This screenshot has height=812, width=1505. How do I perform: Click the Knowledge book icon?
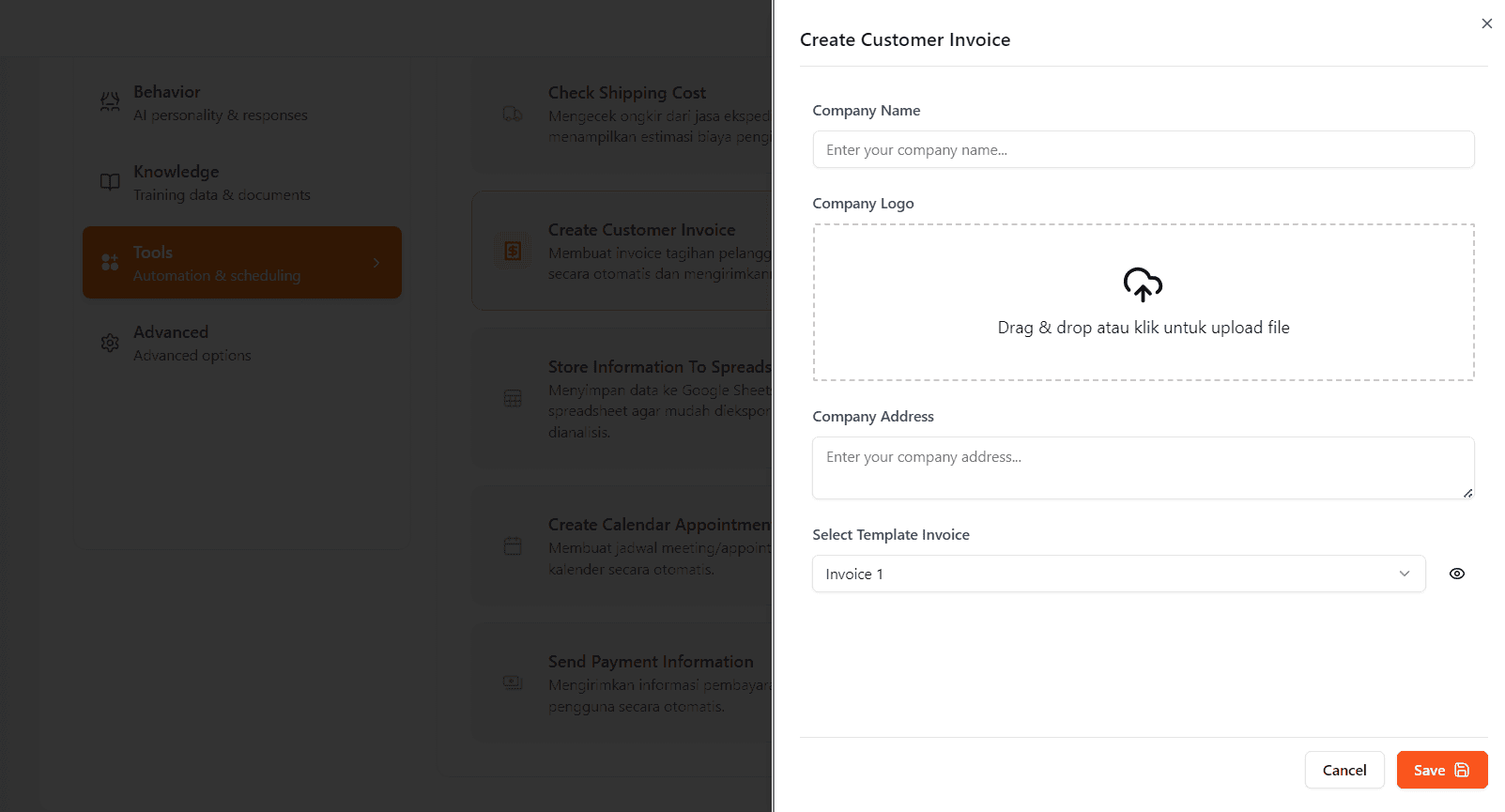pos(110,182)
